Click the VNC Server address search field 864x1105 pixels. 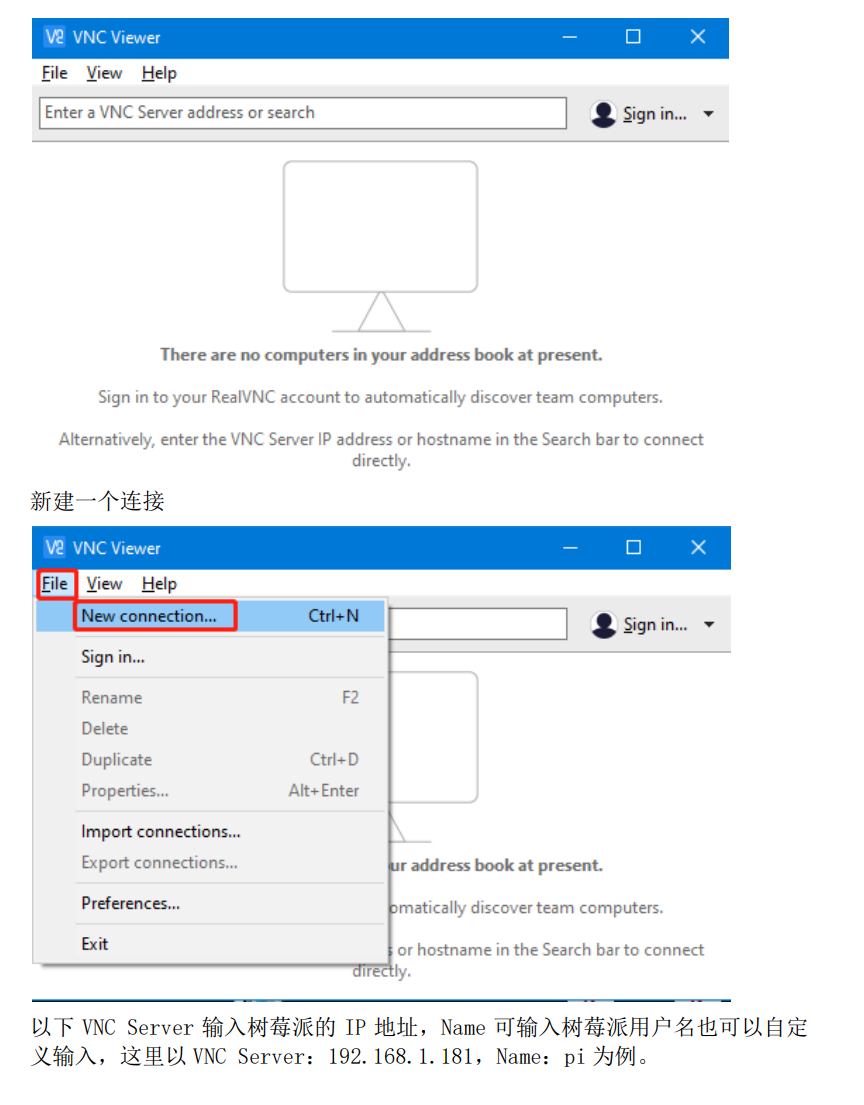(x=303, y=113)
